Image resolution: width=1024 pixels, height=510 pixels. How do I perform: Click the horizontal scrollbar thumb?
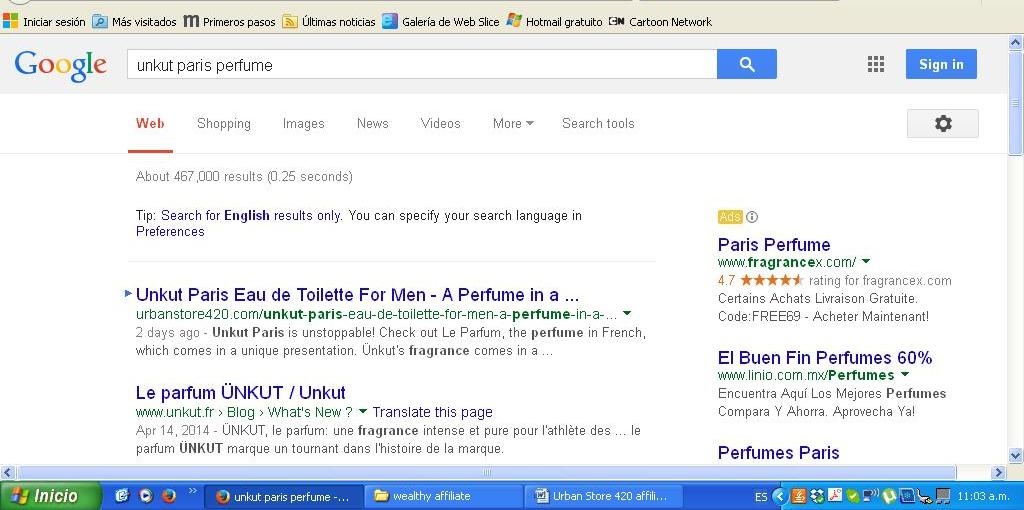pos(486,472)
